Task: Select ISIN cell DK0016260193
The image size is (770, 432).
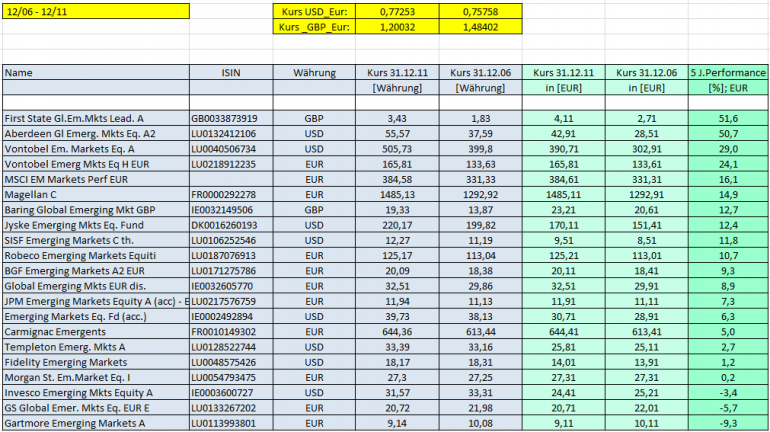Action: tap(231, 225)
